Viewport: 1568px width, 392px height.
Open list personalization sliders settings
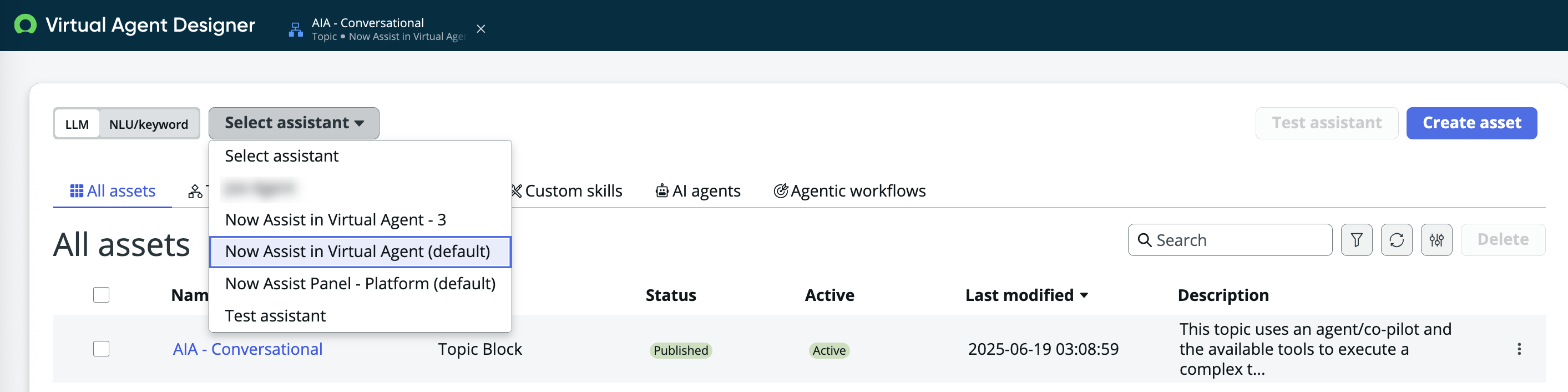click(x=1437, y=240)
